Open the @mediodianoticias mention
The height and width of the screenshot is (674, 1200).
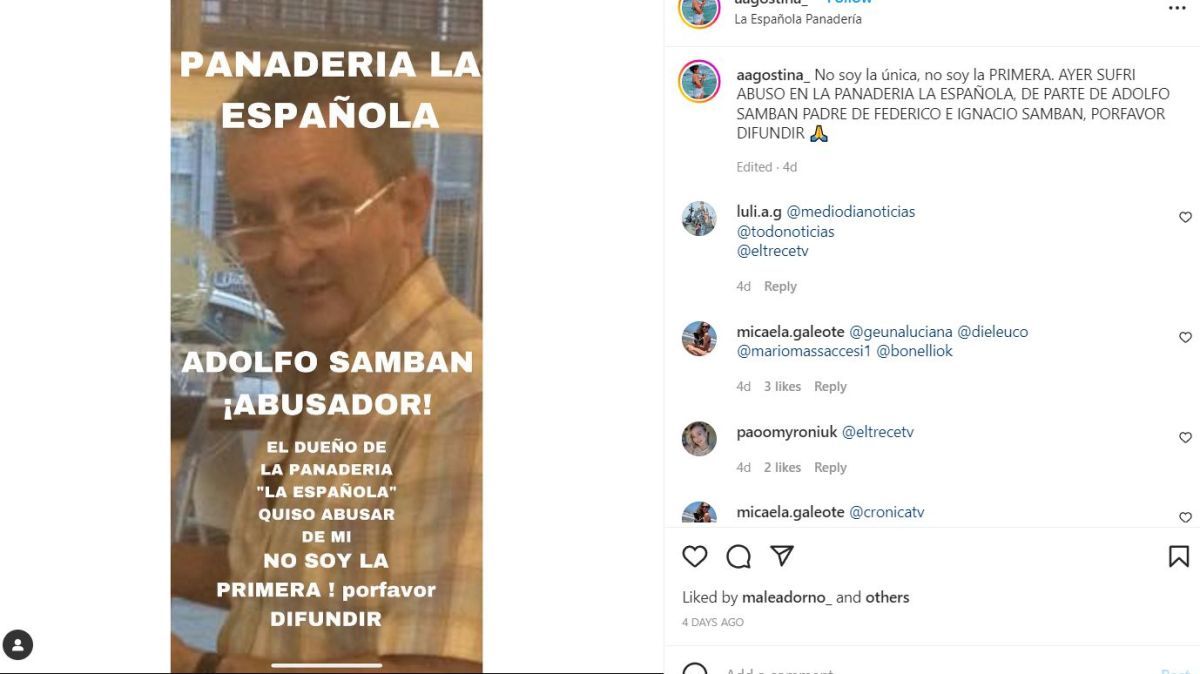851,212
